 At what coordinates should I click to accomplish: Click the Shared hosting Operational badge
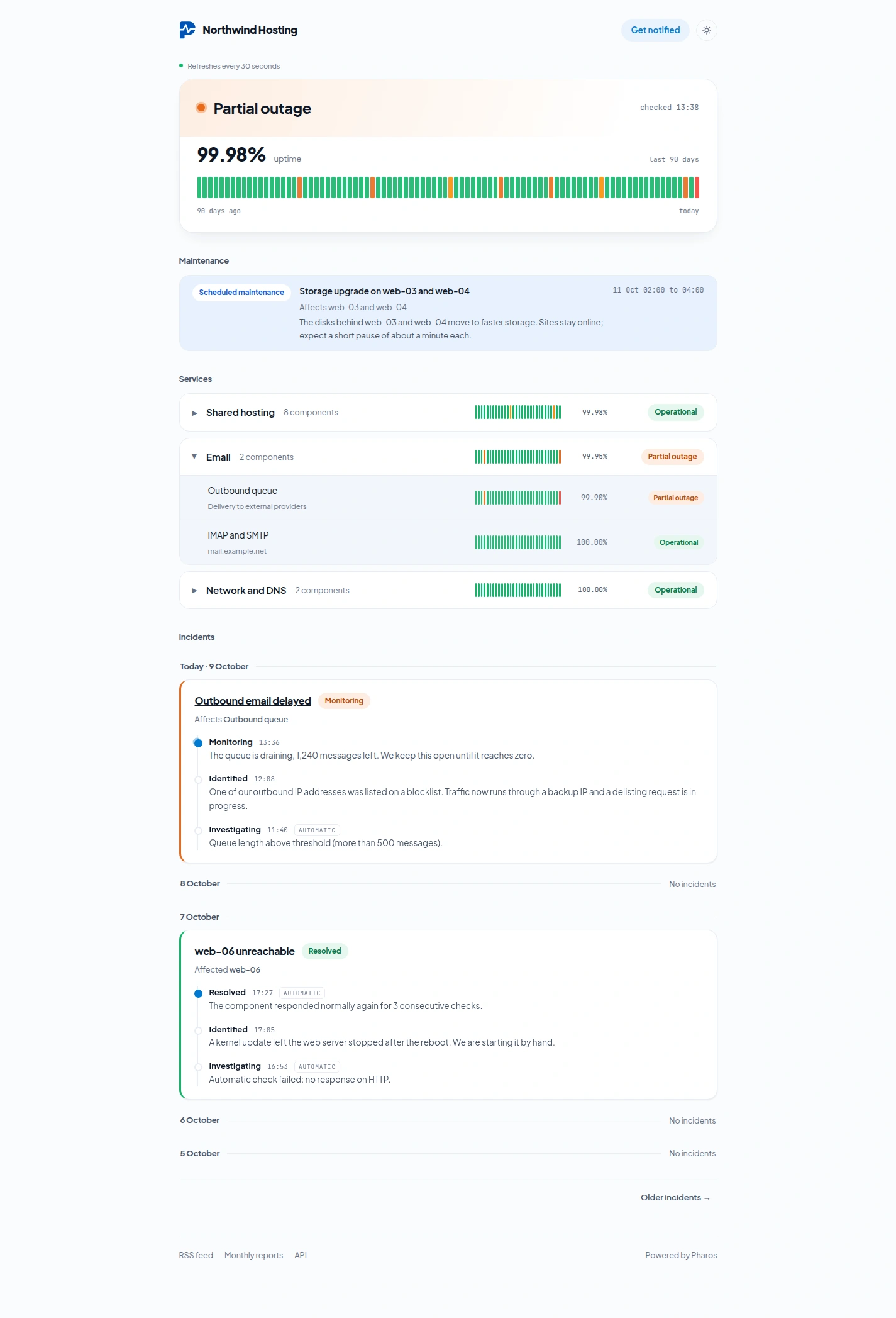[675, 412]
